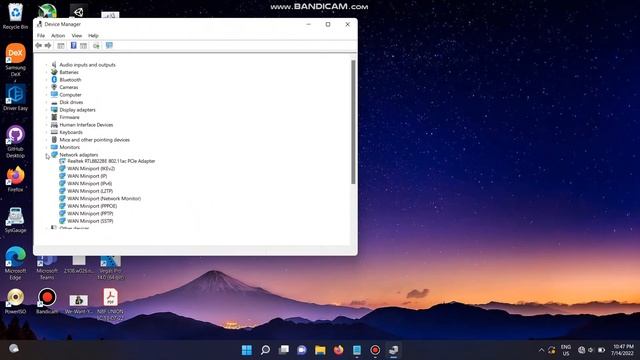Open the Windows Start menu

point(247,350)
